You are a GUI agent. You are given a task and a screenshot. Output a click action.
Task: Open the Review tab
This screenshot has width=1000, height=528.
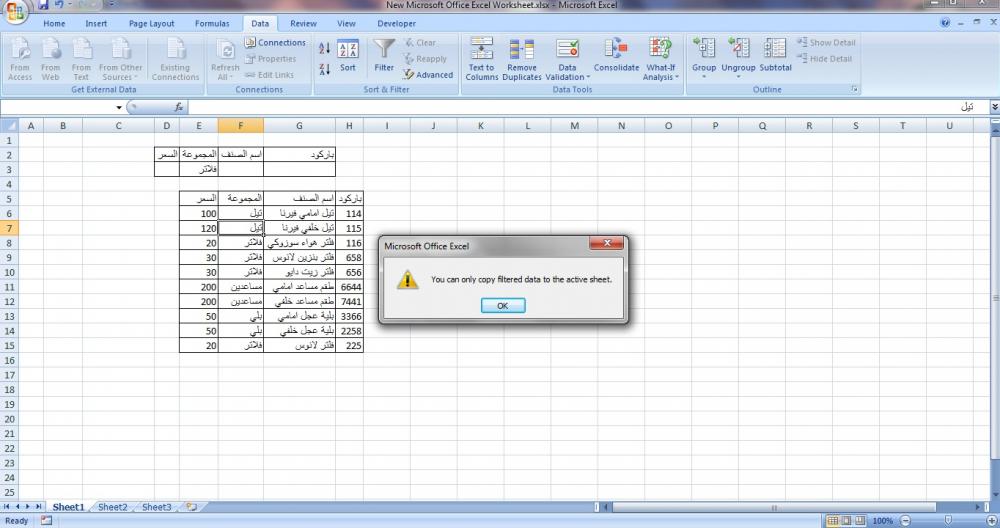[x=303, y=24]
